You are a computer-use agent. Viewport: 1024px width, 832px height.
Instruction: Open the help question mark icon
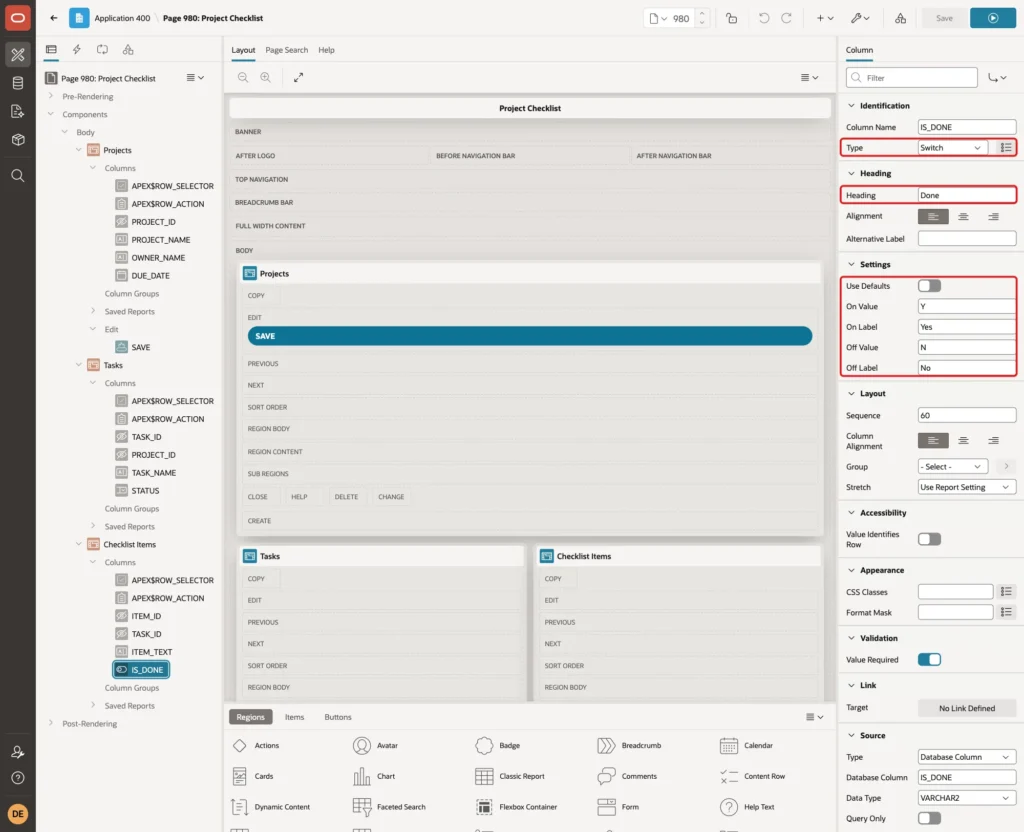pos(18,778)
